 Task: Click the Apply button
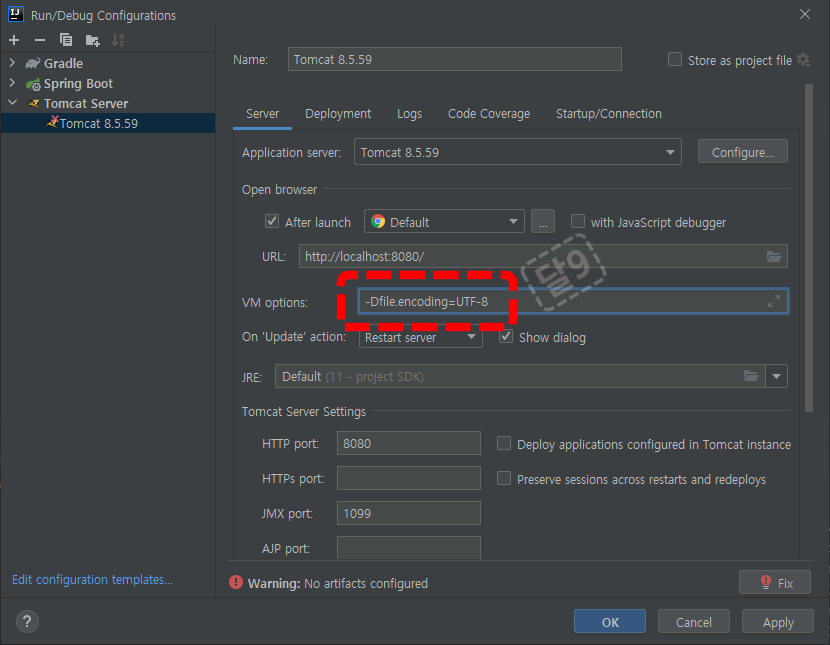(x=778, y=622)
